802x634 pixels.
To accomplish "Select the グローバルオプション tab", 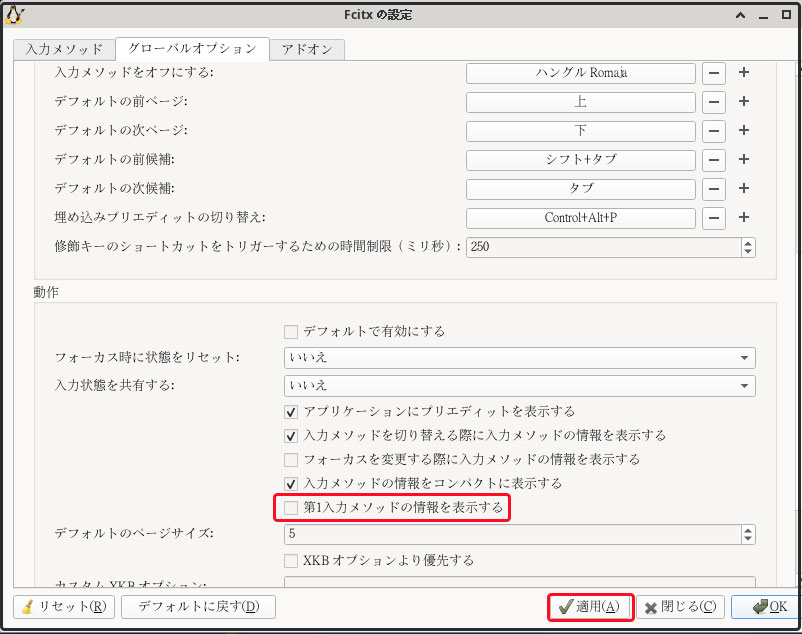I will click(192, 49).
